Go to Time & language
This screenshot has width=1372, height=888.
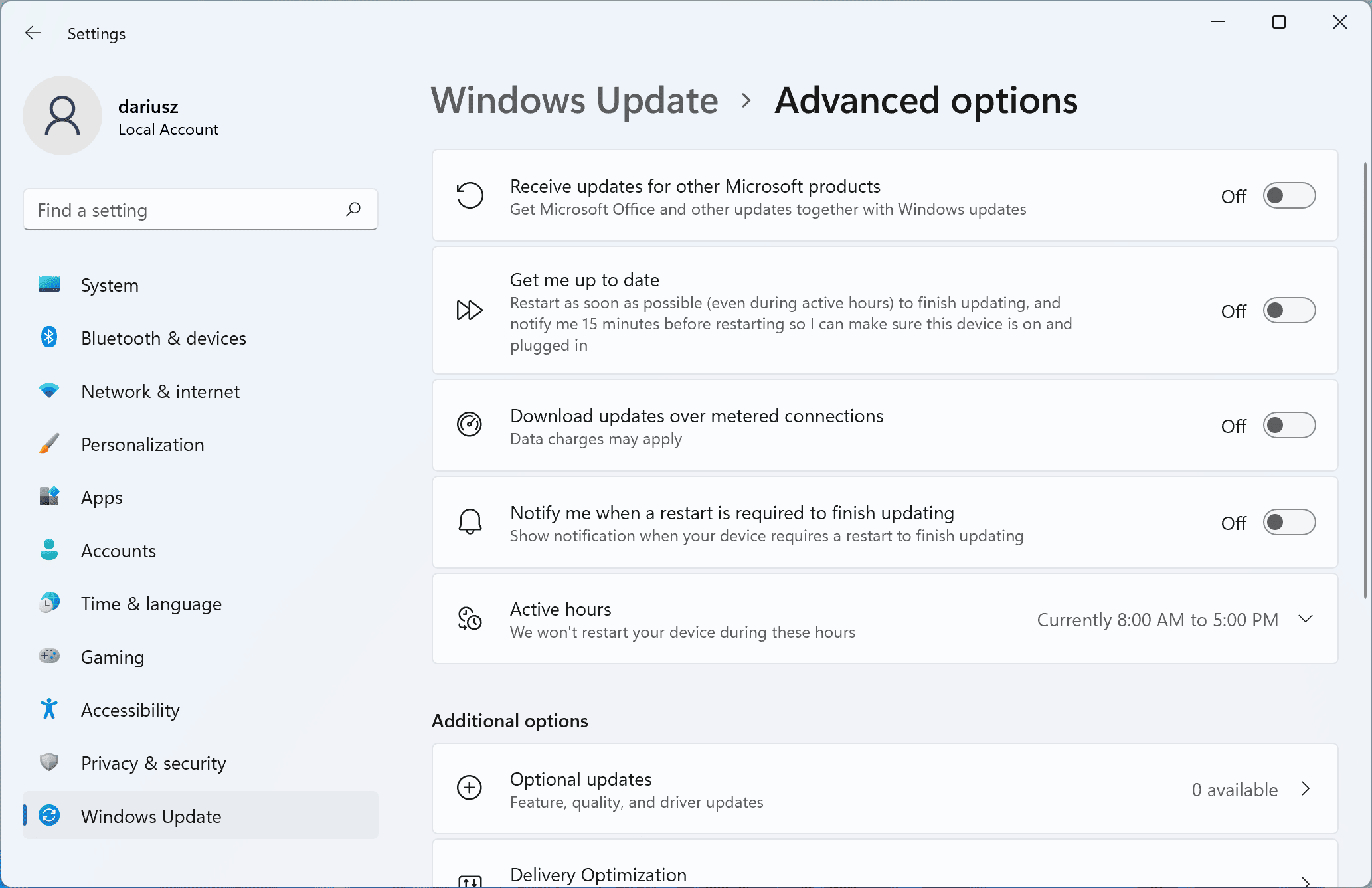tap(200, 604)
